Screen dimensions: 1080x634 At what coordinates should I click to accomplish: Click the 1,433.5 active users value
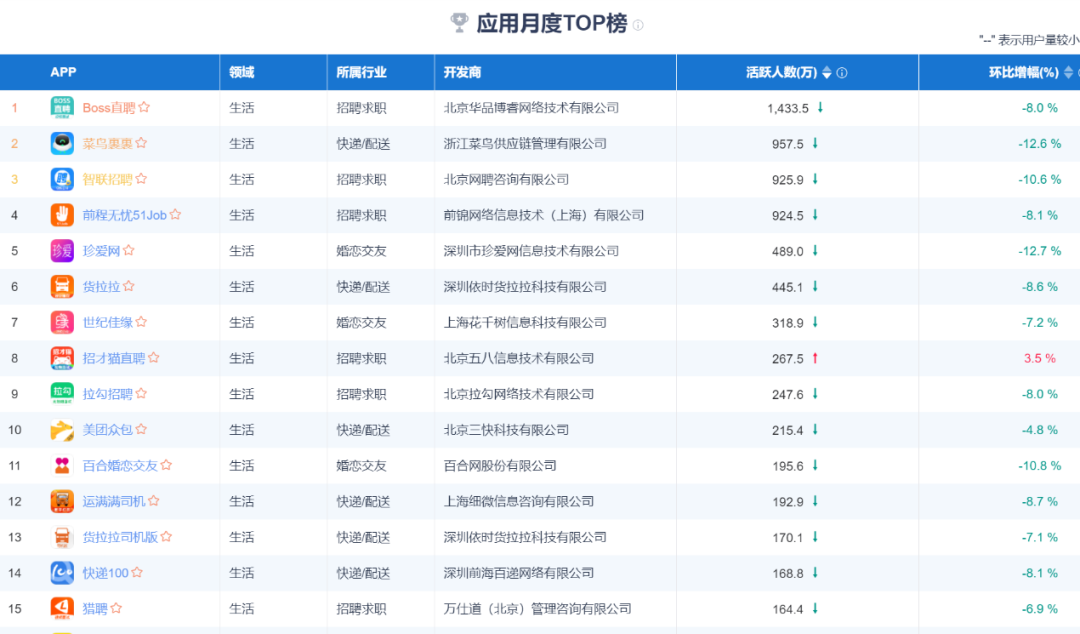pyautogui.click(x=788, y=108)
